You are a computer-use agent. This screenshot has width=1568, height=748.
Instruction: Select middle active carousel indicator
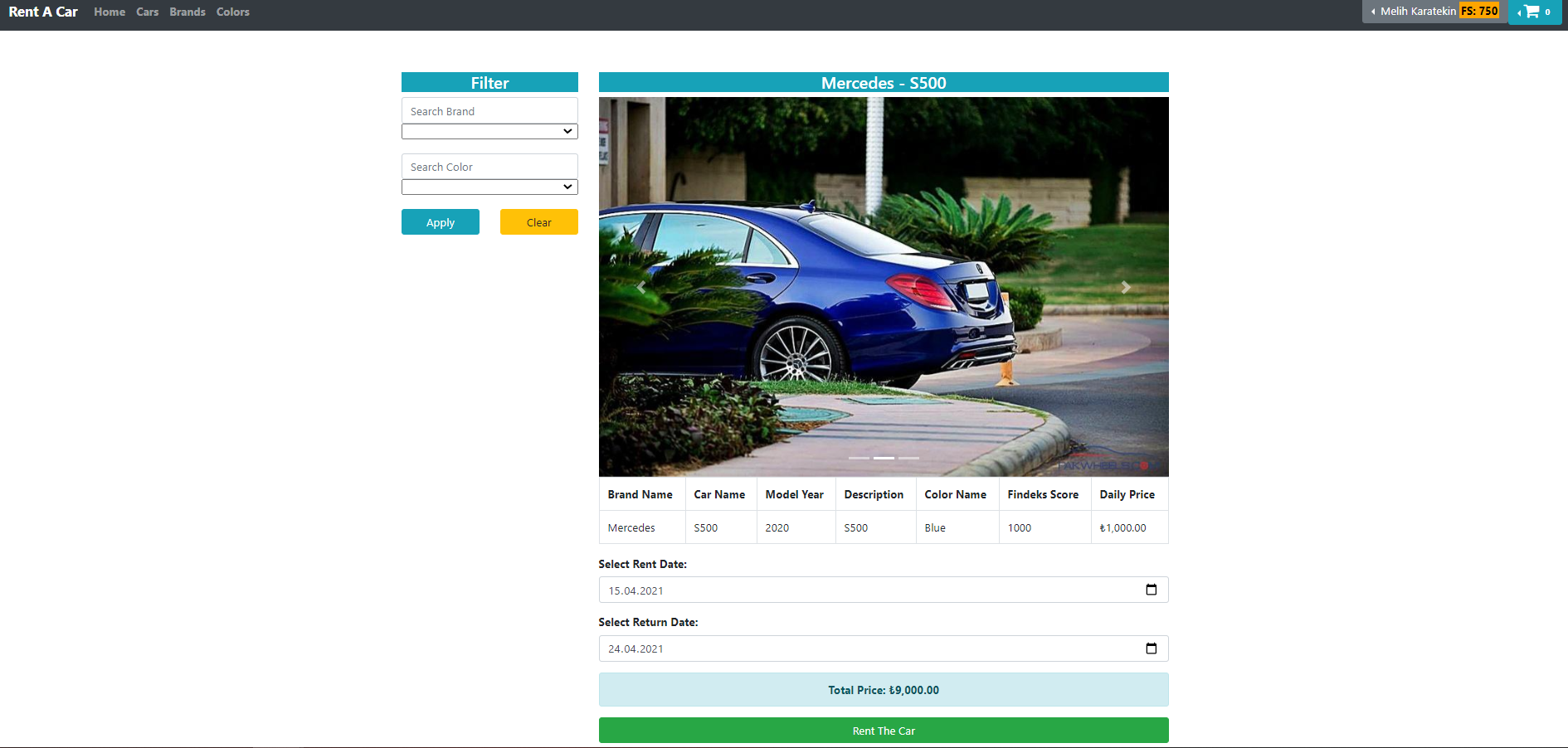click(x=884, y=458)
